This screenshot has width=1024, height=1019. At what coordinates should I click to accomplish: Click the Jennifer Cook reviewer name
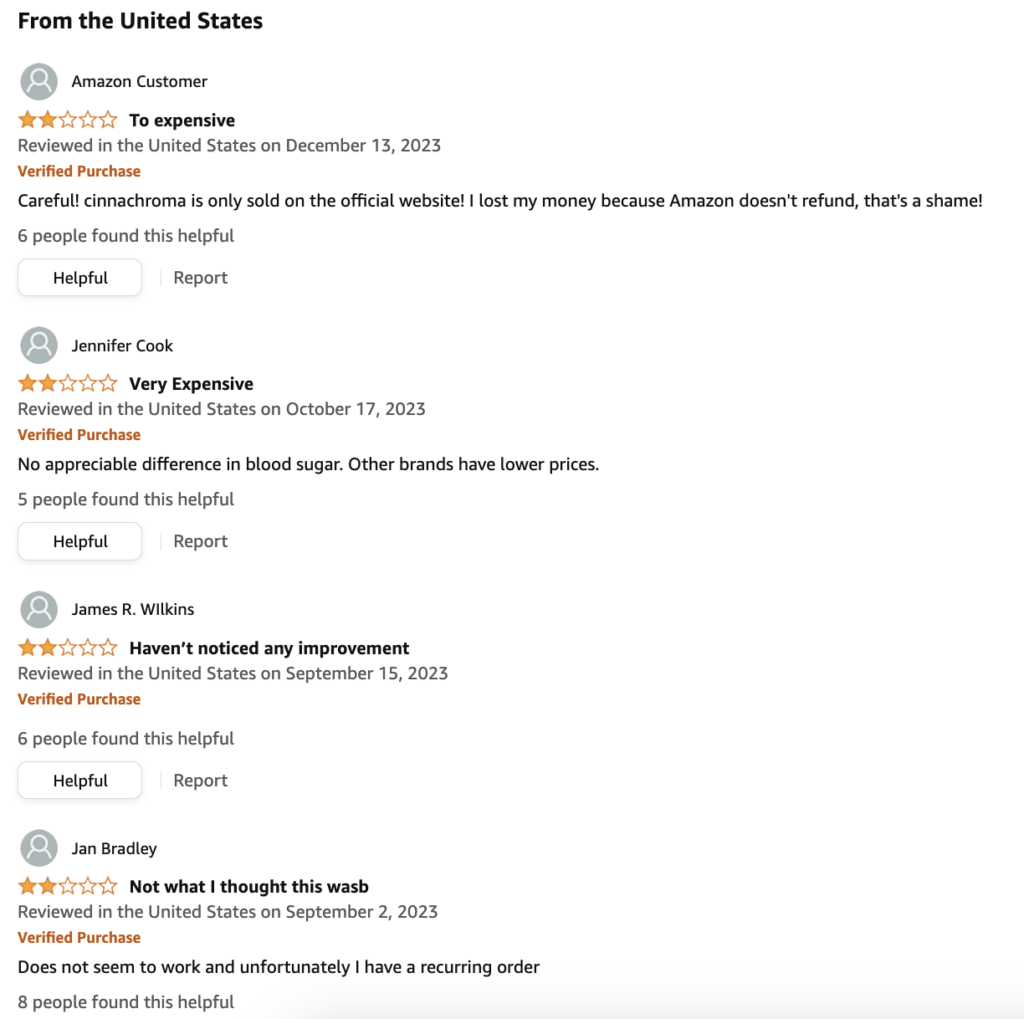click(x=122, y=346)
